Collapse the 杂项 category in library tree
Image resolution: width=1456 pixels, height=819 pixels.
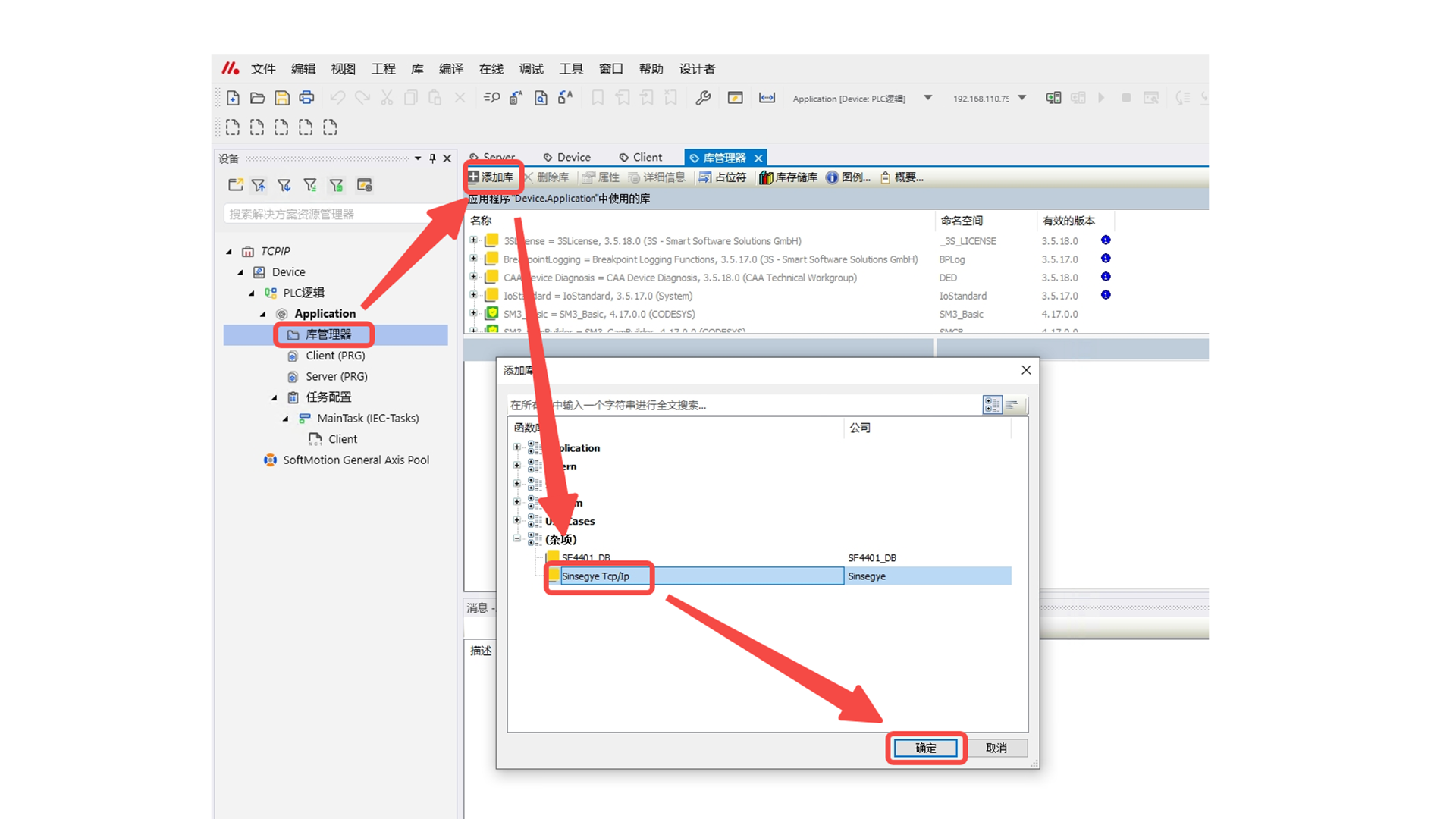pos(517,538)
